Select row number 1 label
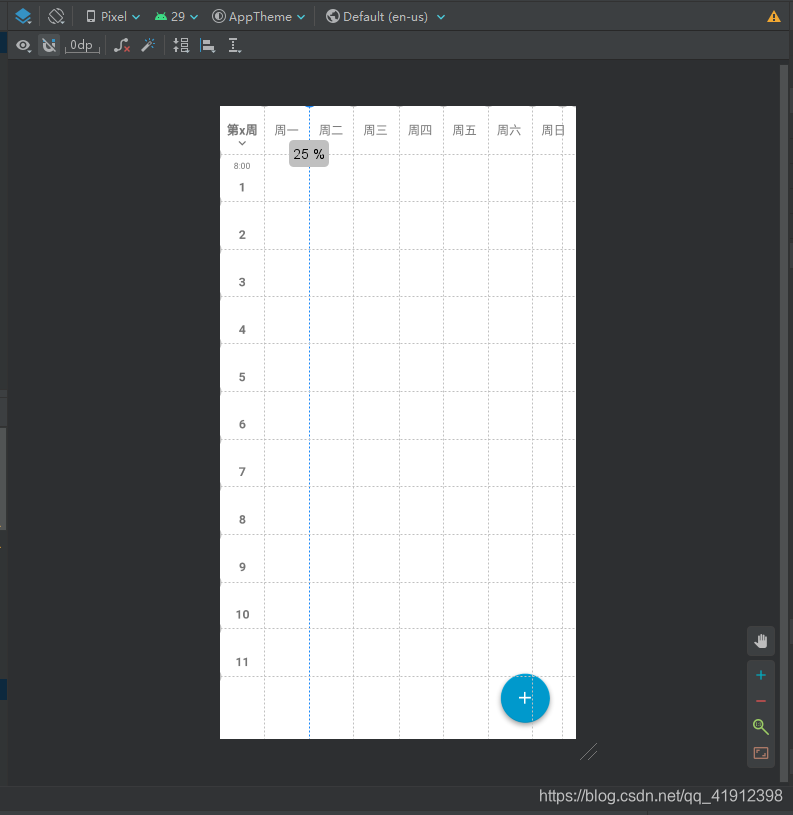Screen dimensions: 793x815 click(242, 187)
